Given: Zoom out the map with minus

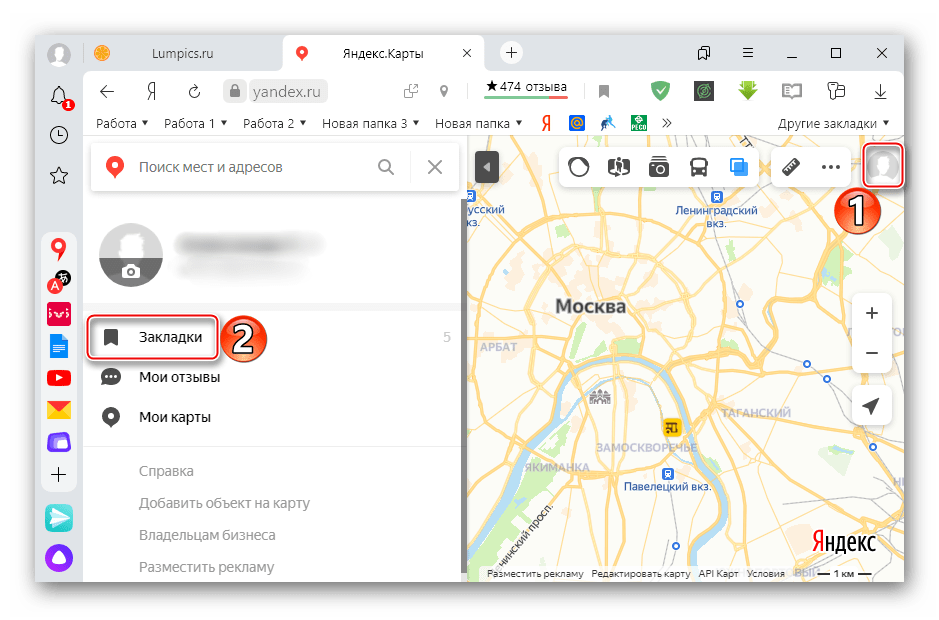Looking at the screenshot, I should (871, 353).
